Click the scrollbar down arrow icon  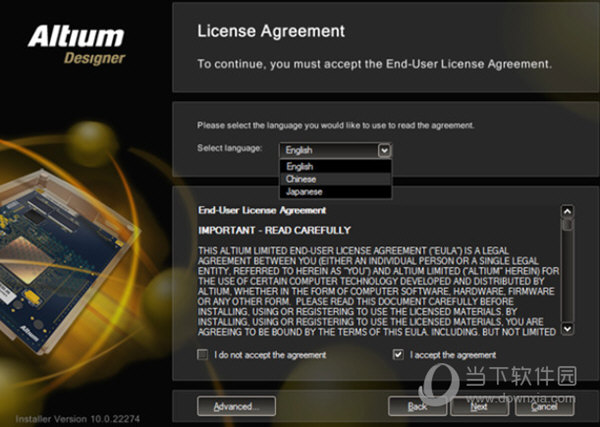click(x=567, y=329)
